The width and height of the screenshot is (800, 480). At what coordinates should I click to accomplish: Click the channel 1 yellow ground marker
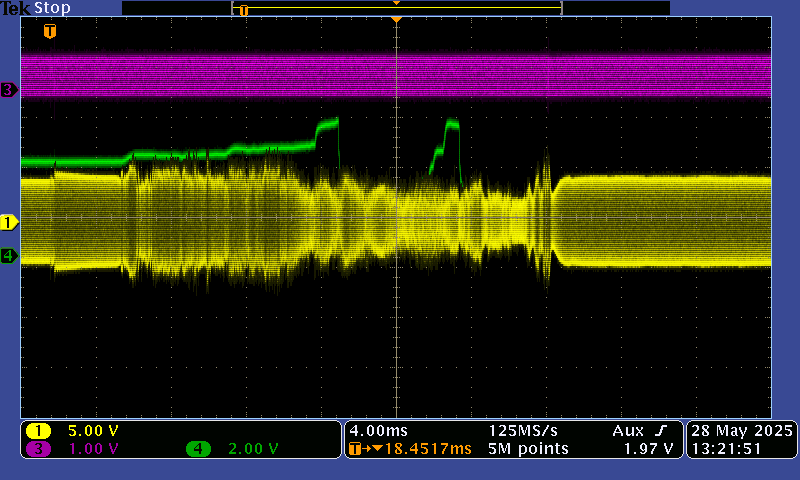click(9, 221)
